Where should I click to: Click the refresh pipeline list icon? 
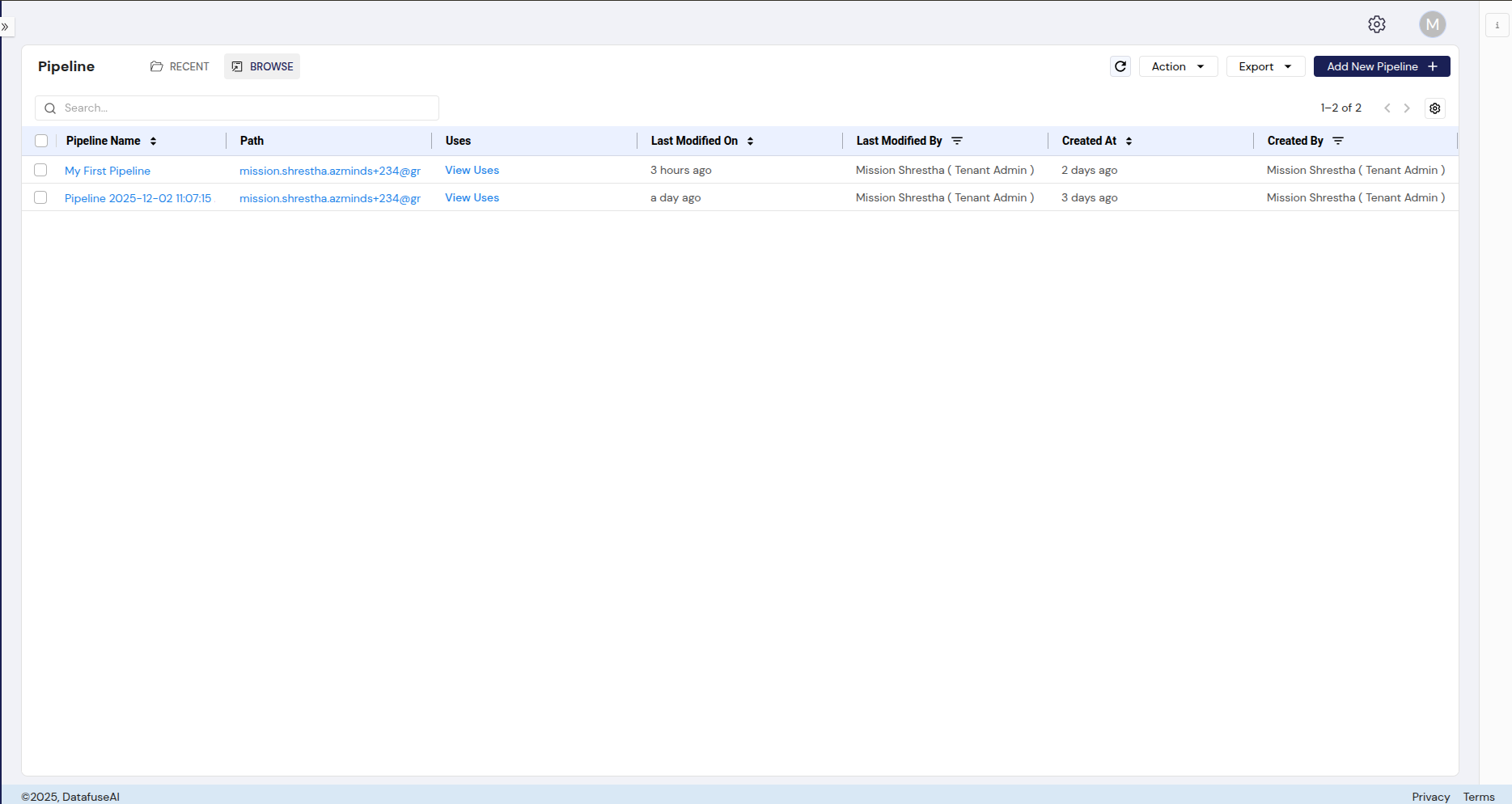point(1120,66)
